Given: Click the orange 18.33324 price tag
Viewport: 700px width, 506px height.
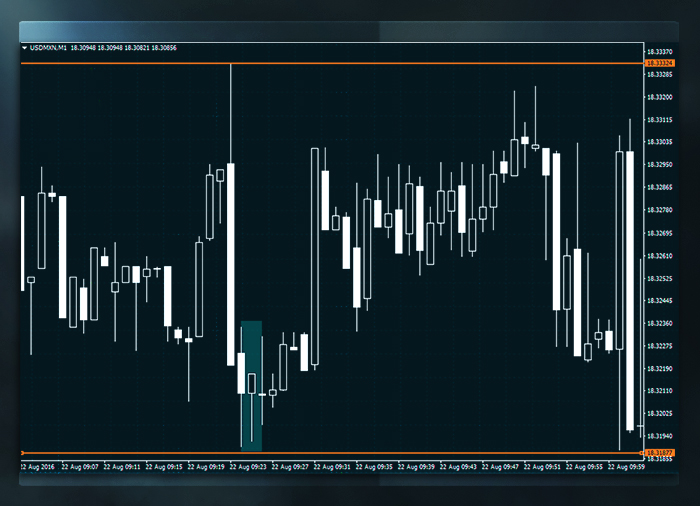Looking at the screenshot, I should click(660, 64).
